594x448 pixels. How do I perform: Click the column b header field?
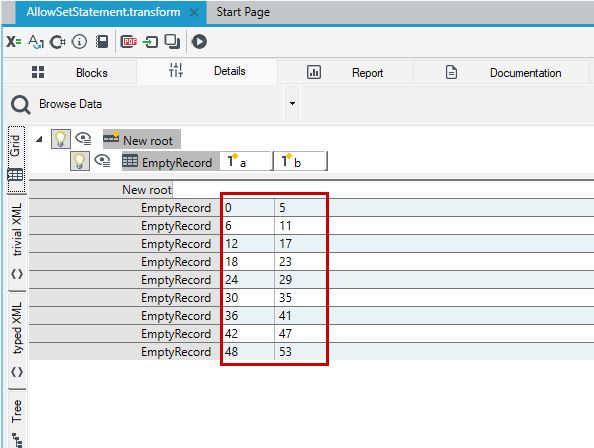point(300,161)
